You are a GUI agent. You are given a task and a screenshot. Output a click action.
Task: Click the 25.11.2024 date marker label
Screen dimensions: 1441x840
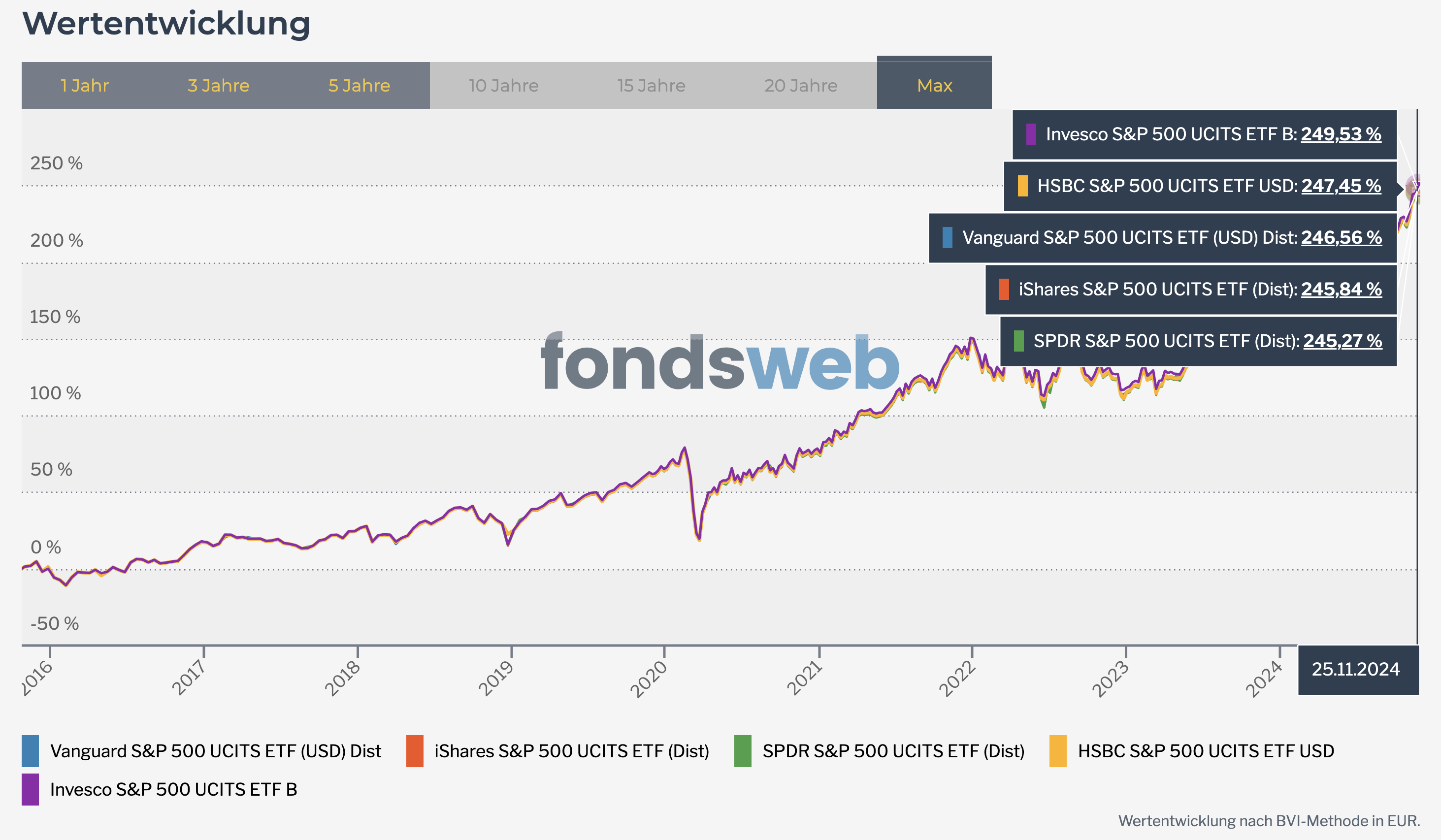[1355, 669]
